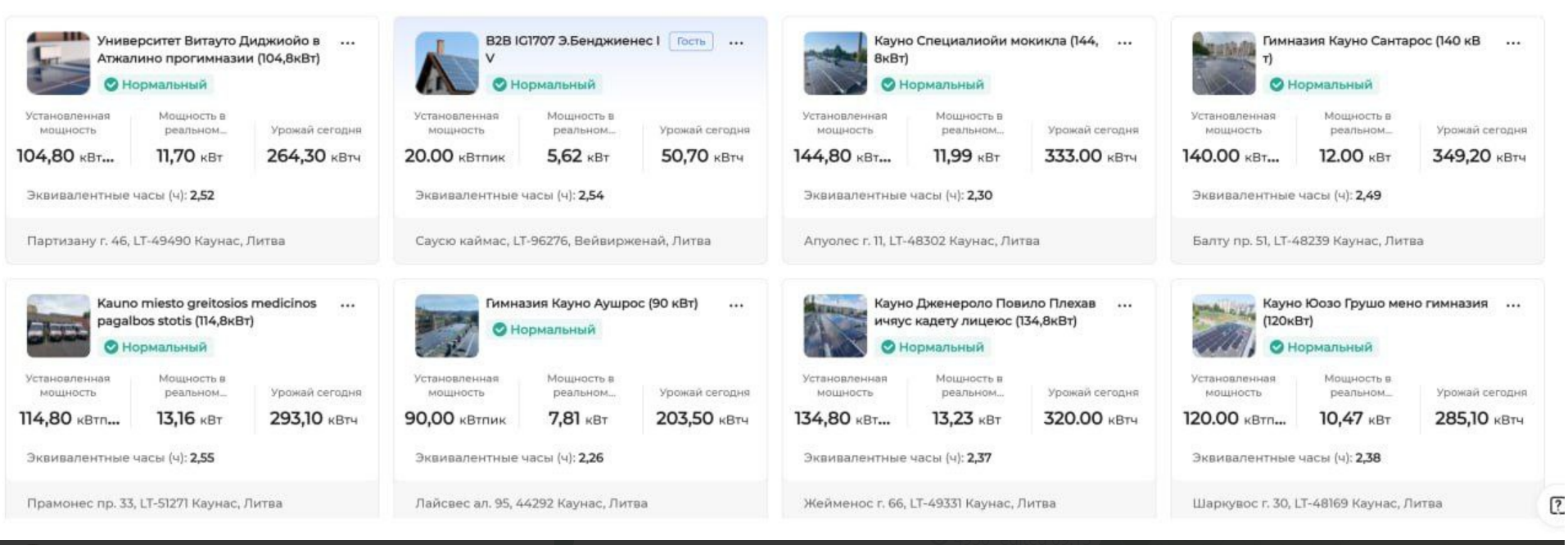The image size is (1568, 545).
Task: Open Гимназия Кауно Аушрос (90 кВт) plant title
Action: click(591, 303)
